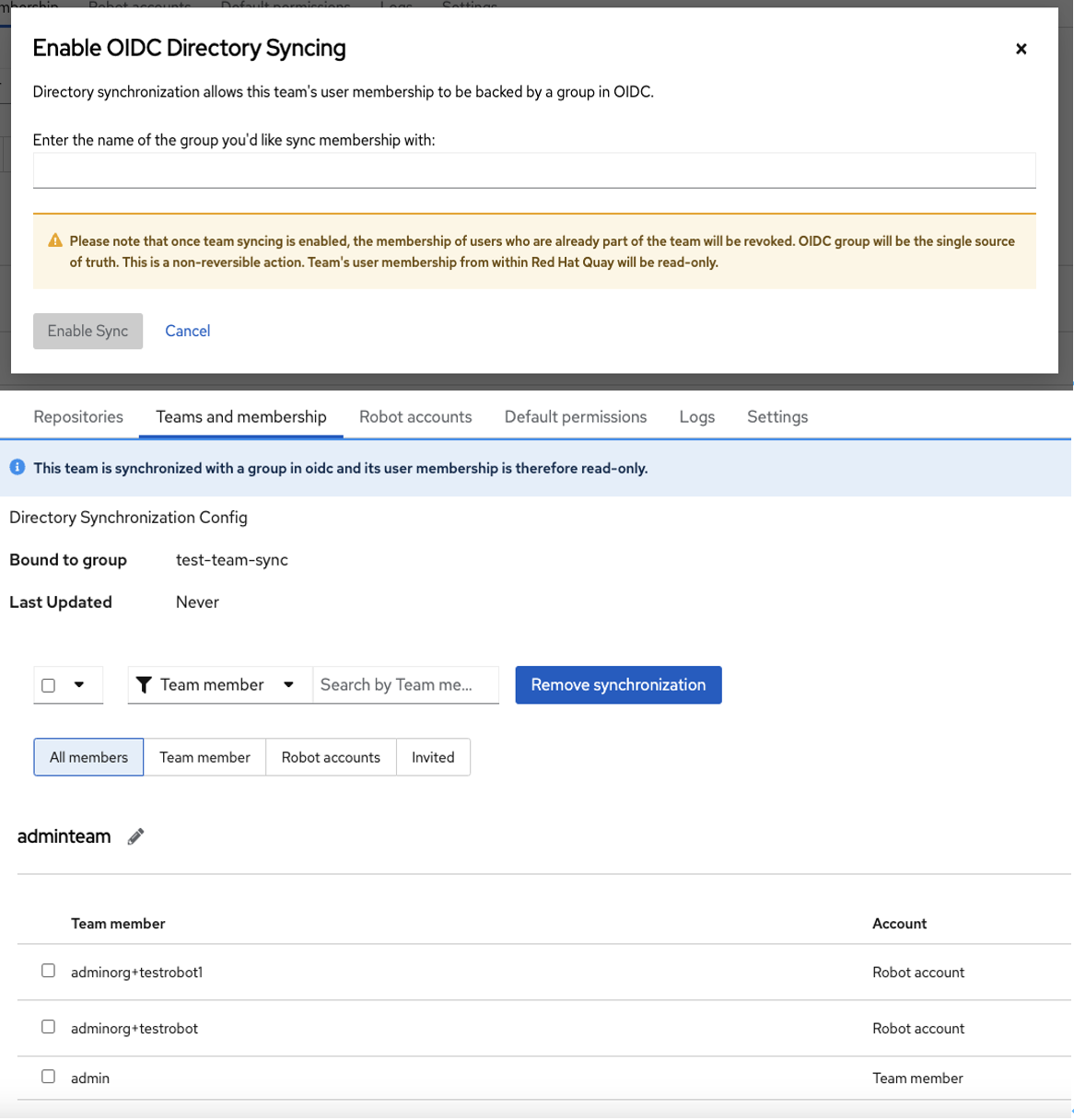Open the Repositories tab
Screen dimensions: 1074x1120
tap(78, 416)
